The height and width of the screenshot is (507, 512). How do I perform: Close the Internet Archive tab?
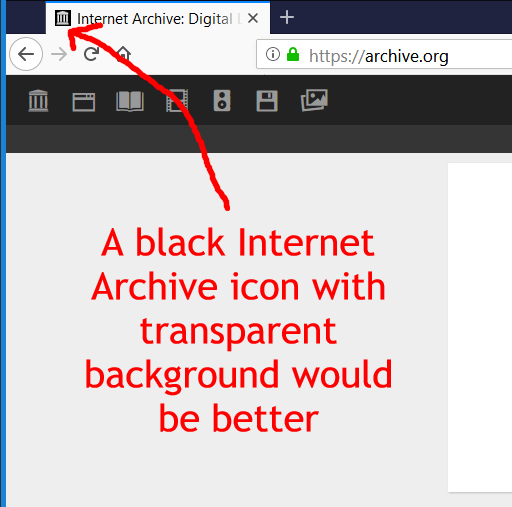click(253, 18)
